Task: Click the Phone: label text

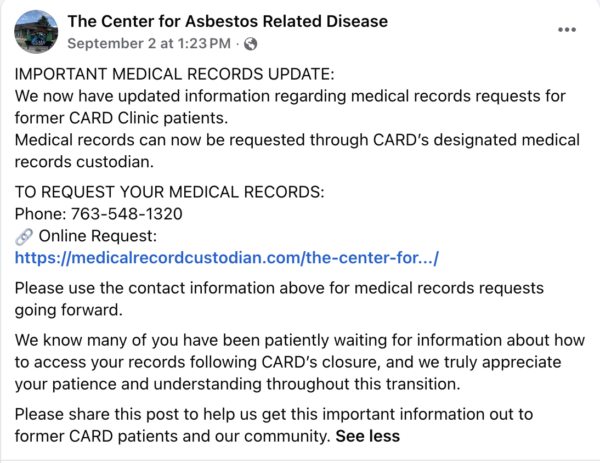Action: [x=41, y=214]
